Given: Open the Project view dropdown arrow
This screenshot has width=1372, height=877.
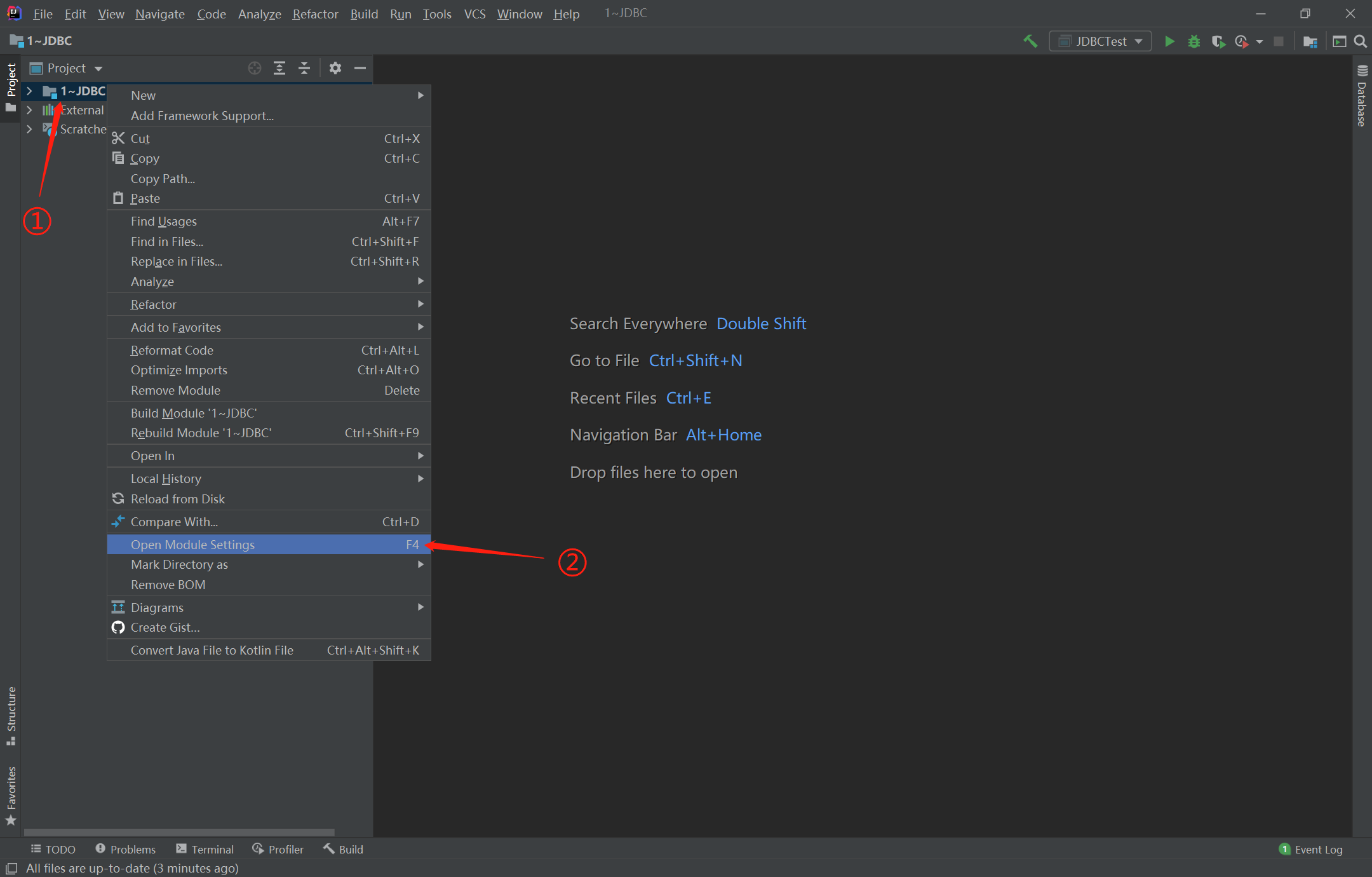Looking at the screenshot, I should [x=98, y=69].
